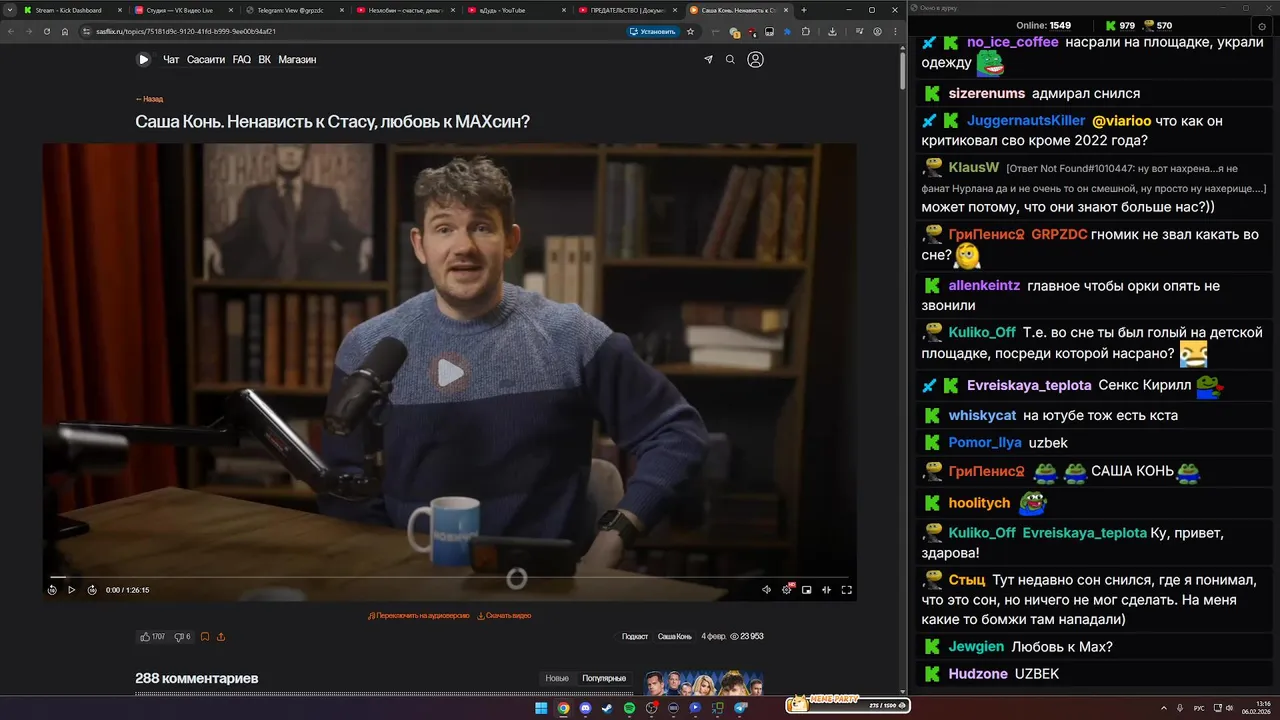Bookmark this page with the star

[x=690, y=31]
